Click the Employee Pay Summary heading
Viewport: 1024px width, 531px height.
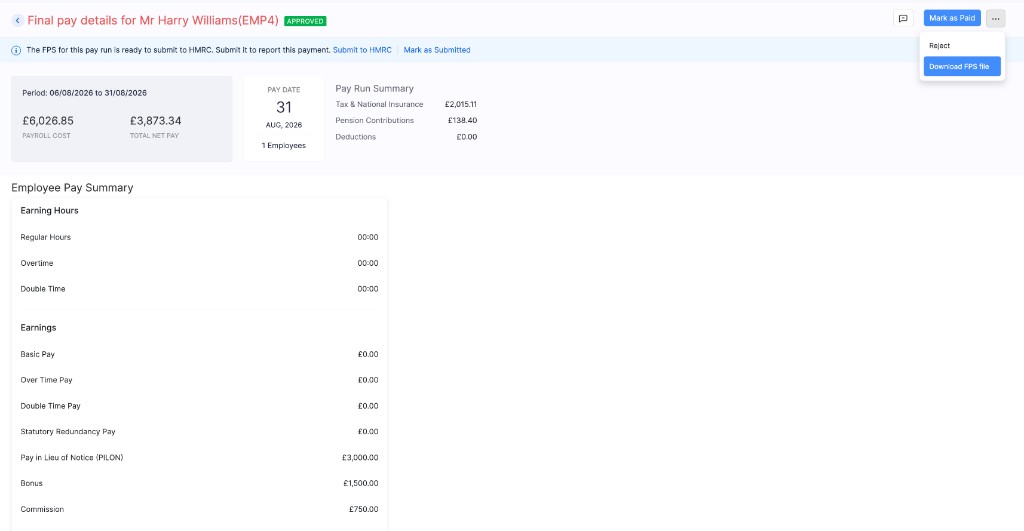pos(72,187)
